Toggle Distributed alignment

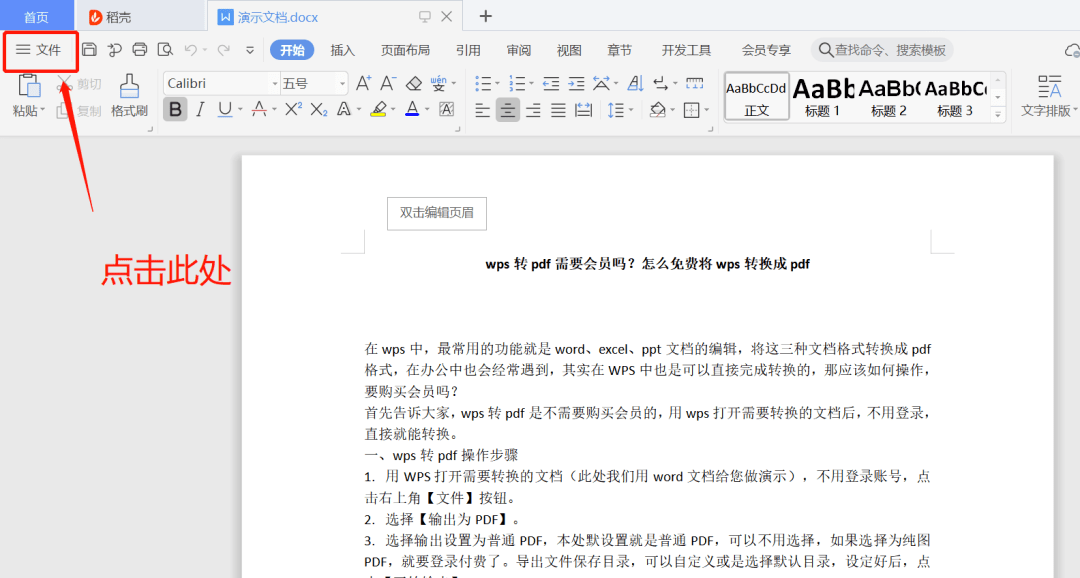point(583,110)
